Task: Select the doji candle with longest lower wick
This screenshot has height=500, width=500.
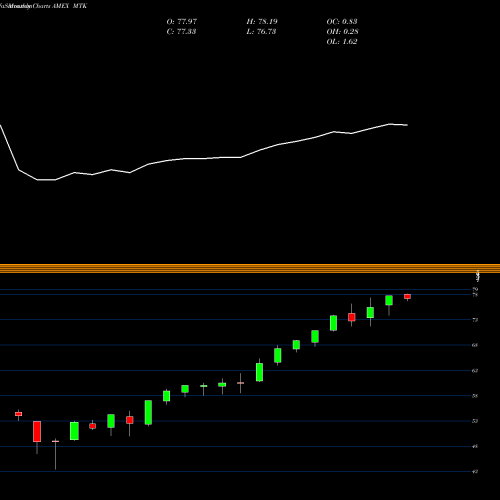Action: pyautogui.click(x=55, y=441)
